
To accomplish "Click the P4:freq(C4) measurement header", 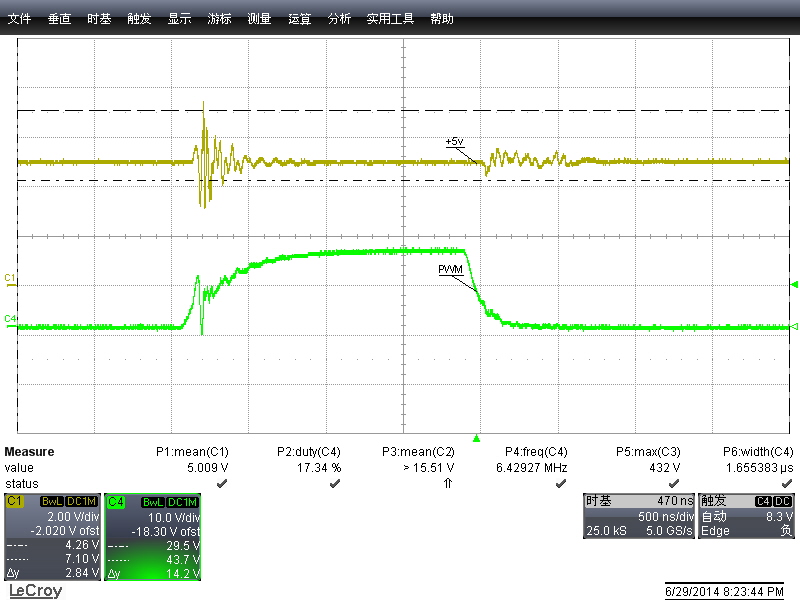I will pyautogui.click(x=536, y=452).
